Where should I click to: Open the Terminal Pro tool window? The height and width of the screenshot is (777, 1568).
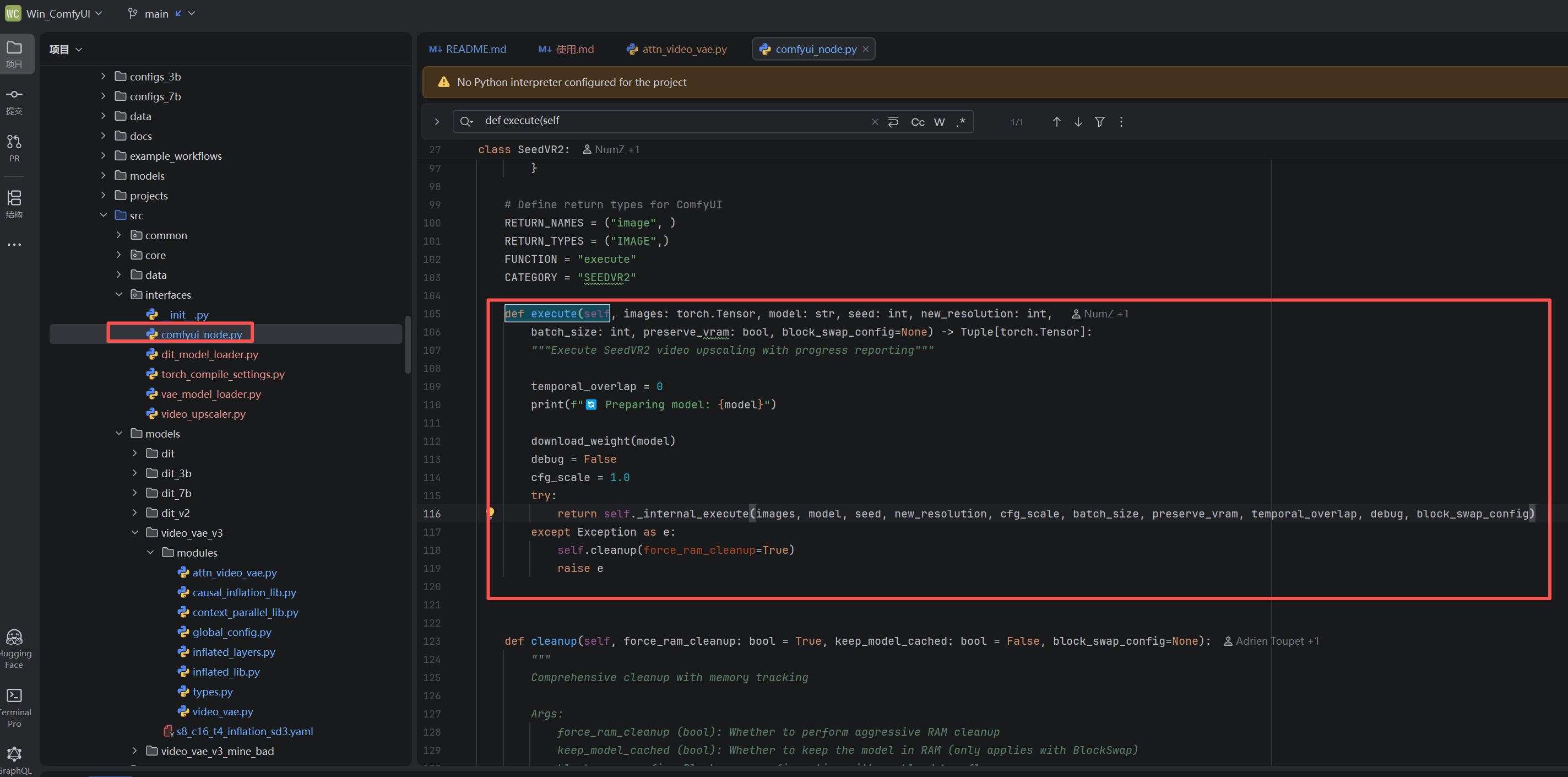14,708
